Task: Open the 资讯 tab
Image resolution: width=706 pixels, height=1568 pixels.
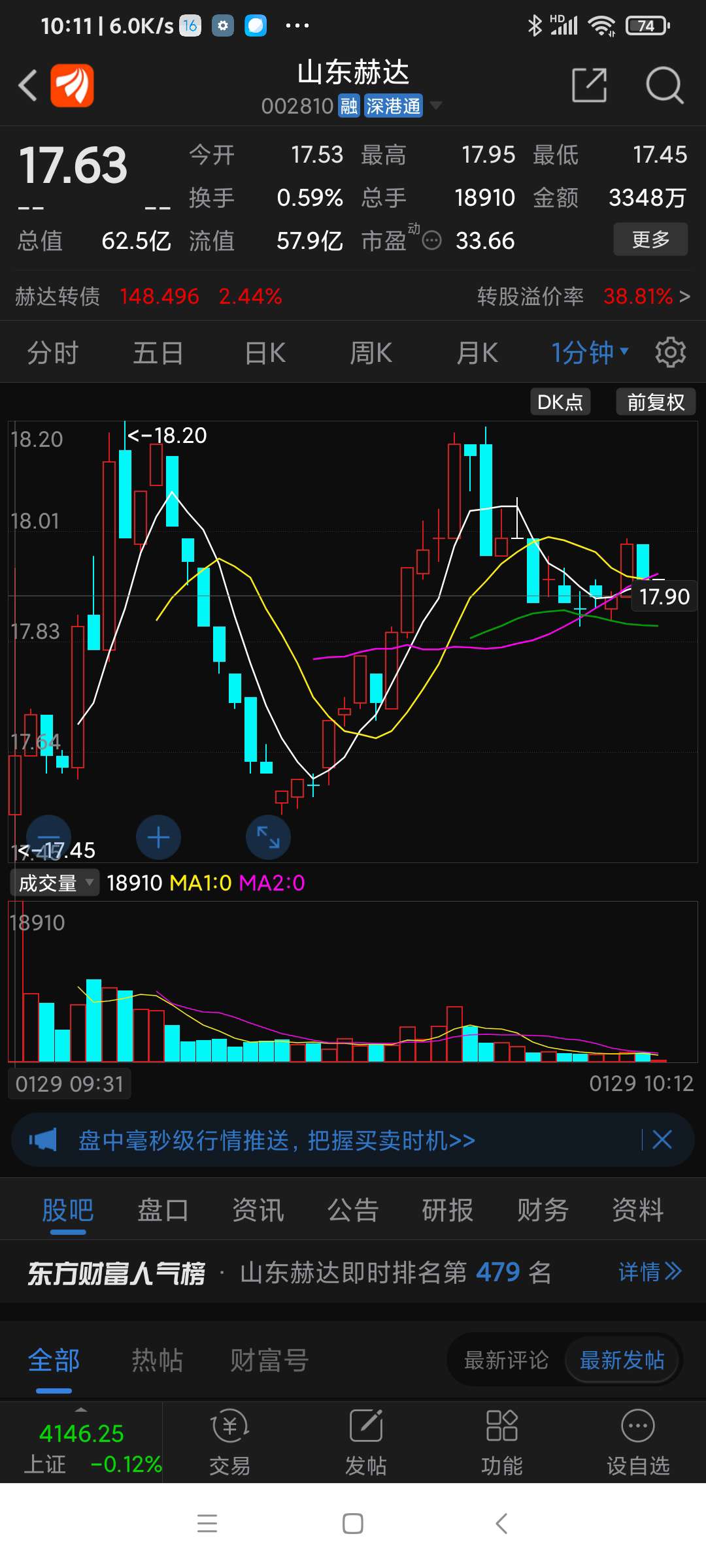Action: pyautogui.click(x=258, y=1210)
